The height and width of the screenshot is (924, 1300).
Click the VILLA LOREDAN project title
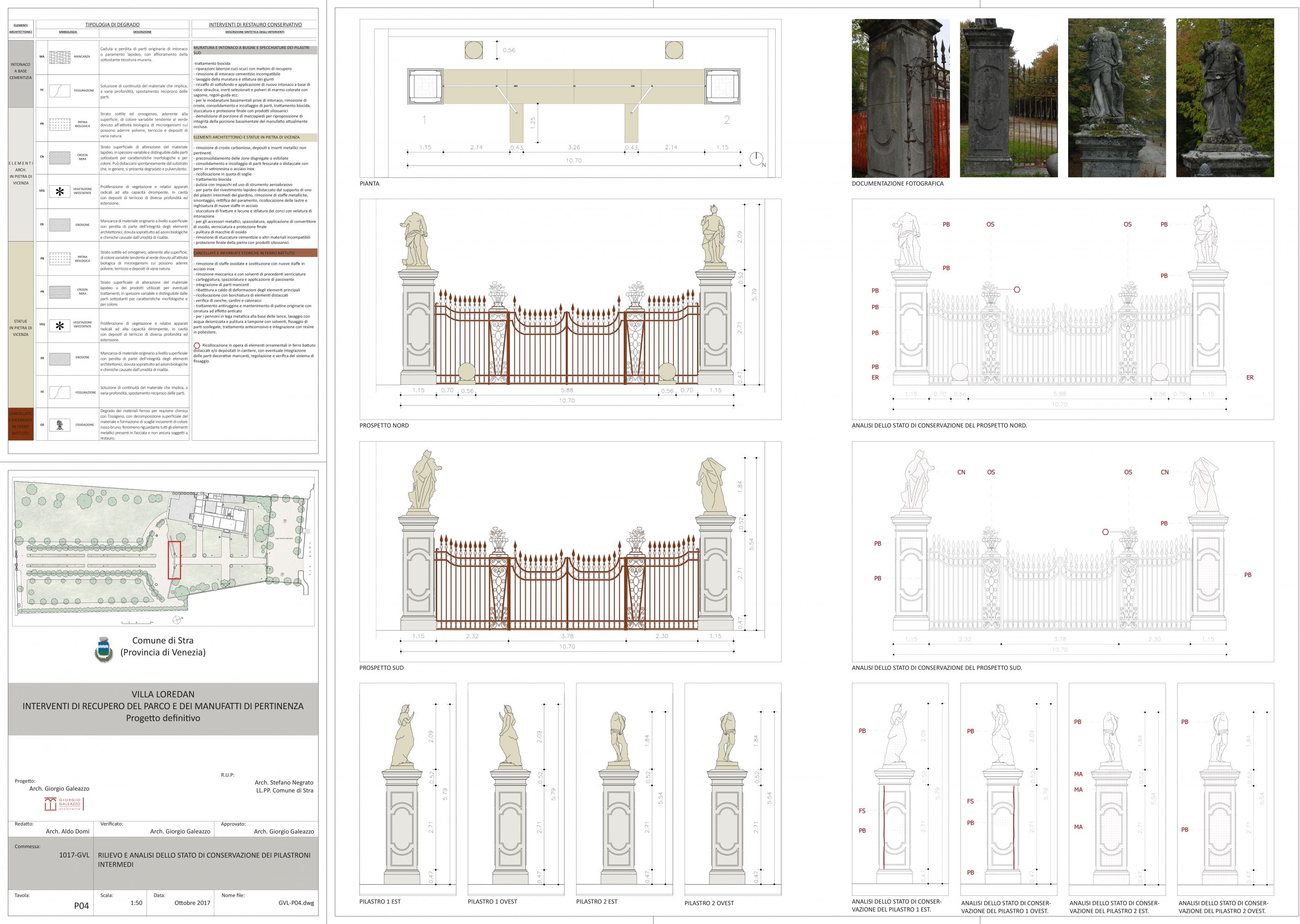pos(163,694)
